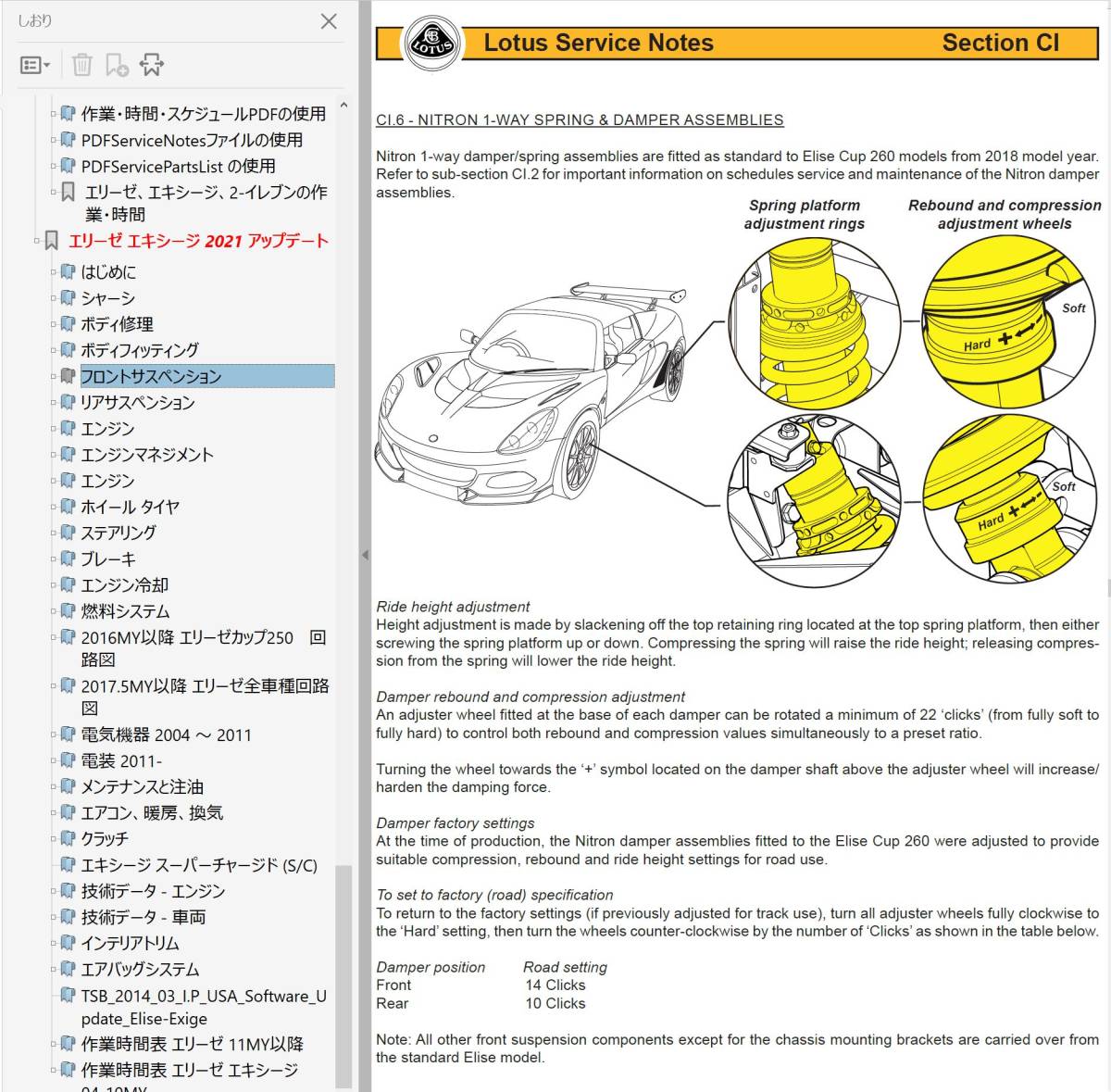Open the ホイール タイヤ bookmark
Screen dimensions: 1111x1092
coord(131,507)
